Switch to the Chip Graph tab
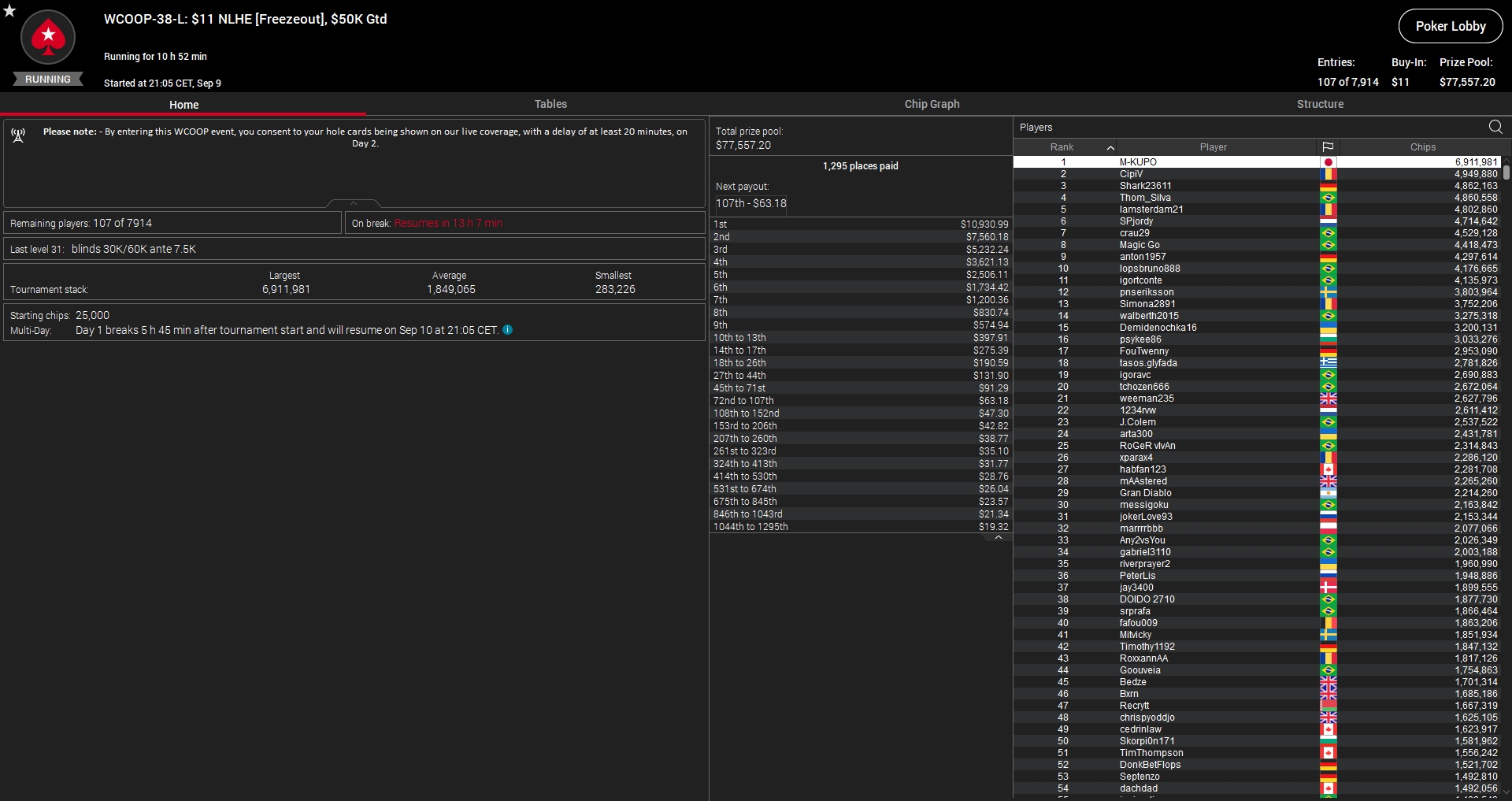 pos(932,104)
